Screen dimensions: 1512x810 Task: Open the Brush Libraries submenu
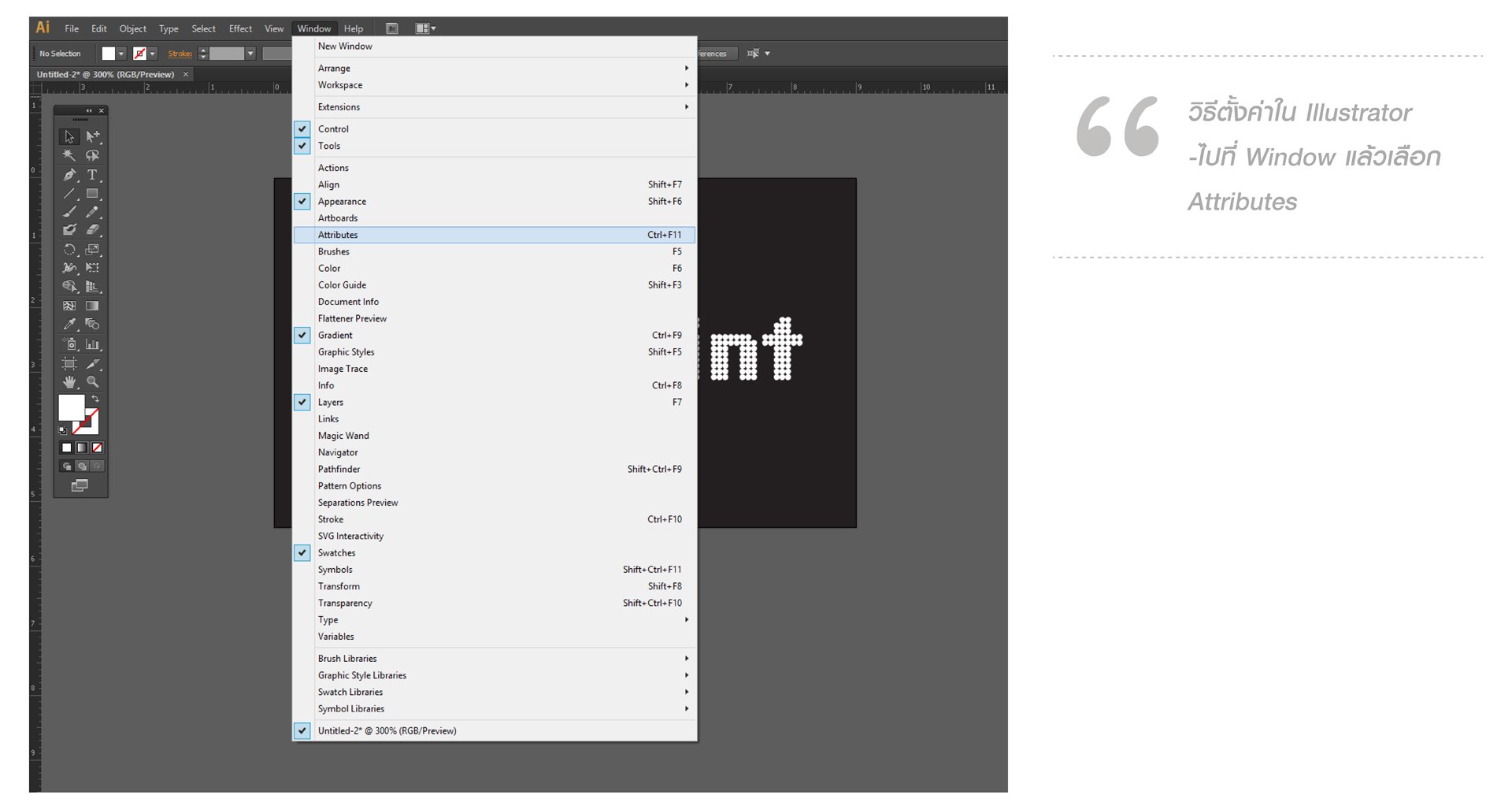[347, 659]
